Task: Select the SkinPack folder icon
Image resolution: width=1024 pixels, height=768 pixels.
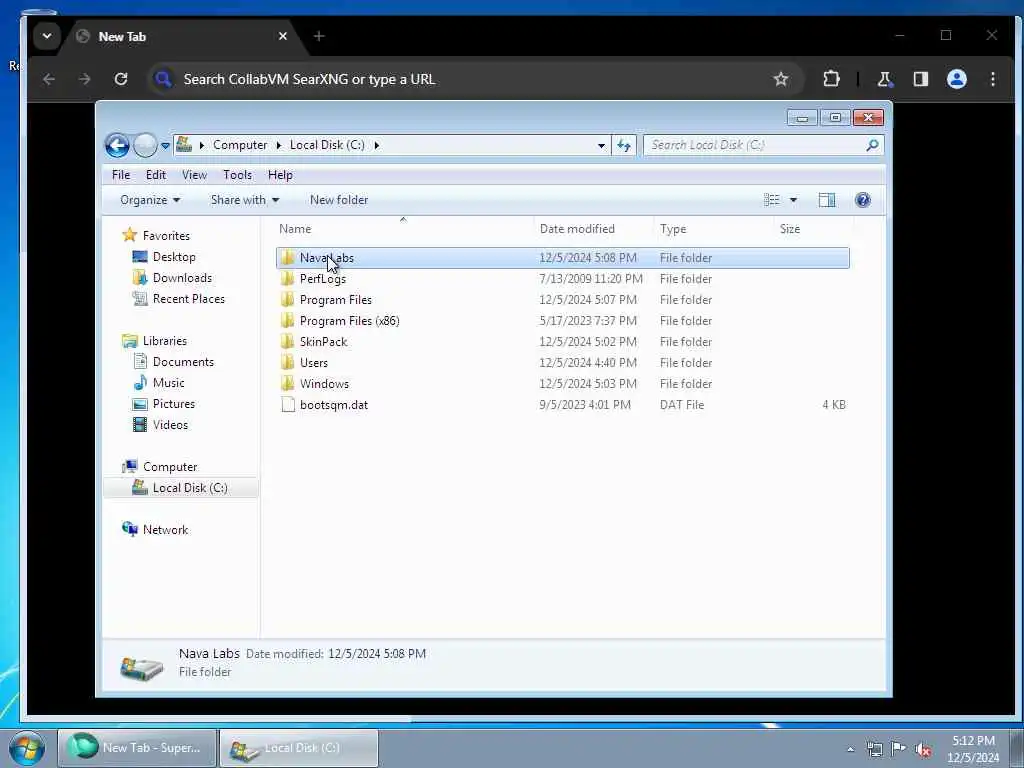Action: pyautogui.click(x=287, y=342)
